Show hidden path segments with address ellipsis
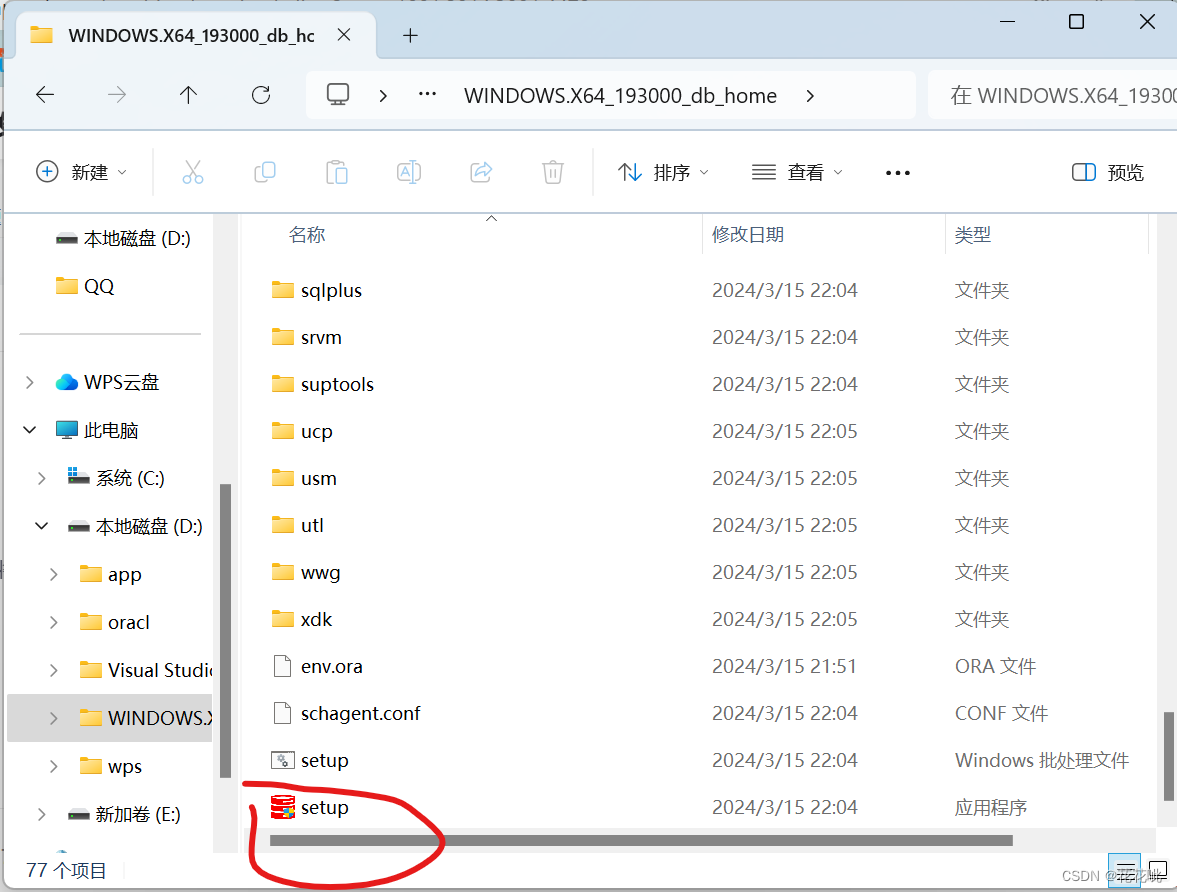This screenshot has width=1177, height=892. (427, 95)
